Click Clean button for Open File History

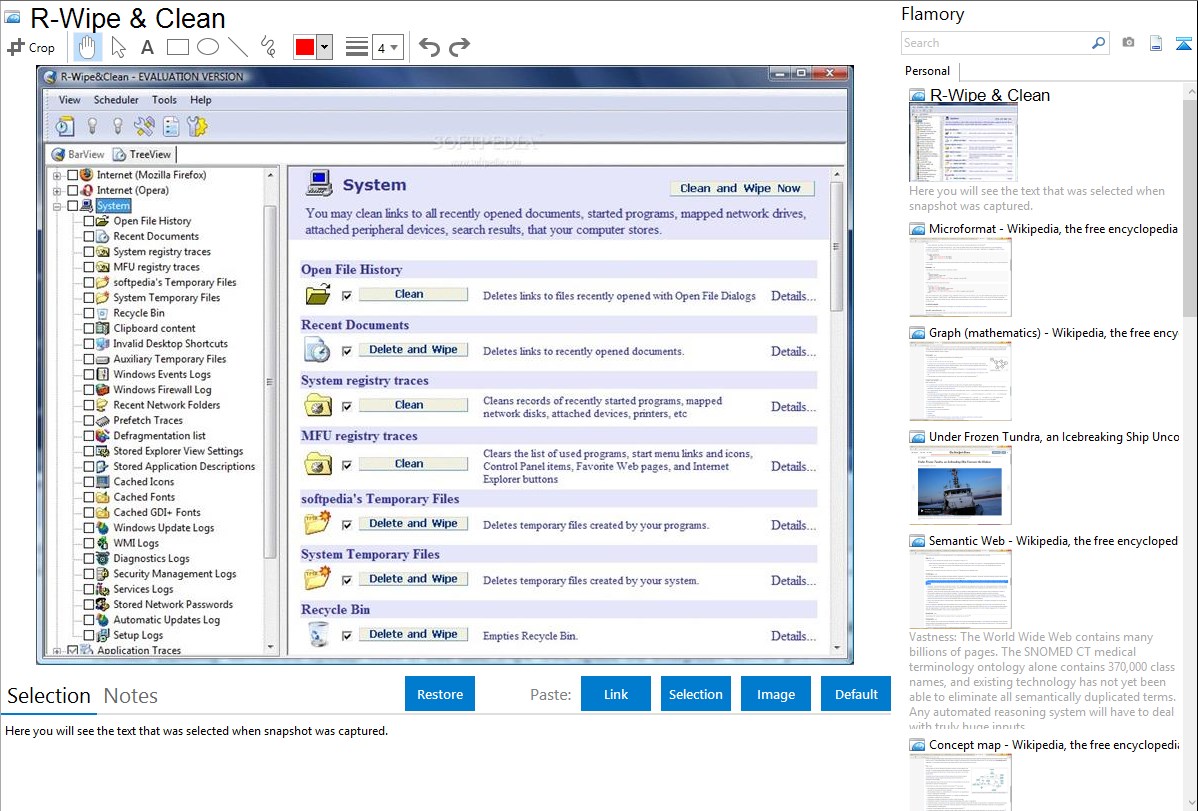pos(413,294)
